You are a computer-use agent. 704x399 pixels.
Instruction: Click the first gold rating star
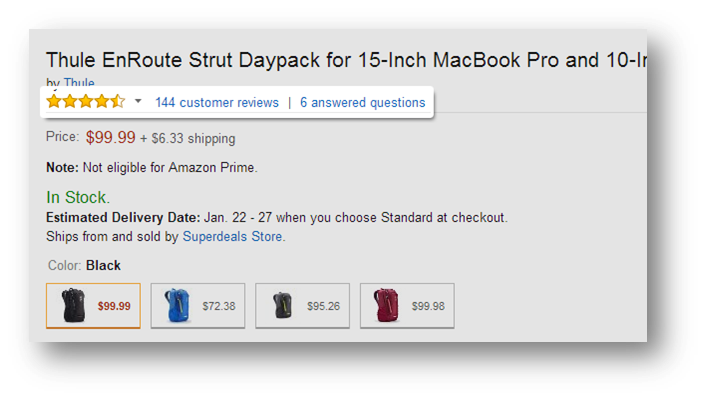54,101
